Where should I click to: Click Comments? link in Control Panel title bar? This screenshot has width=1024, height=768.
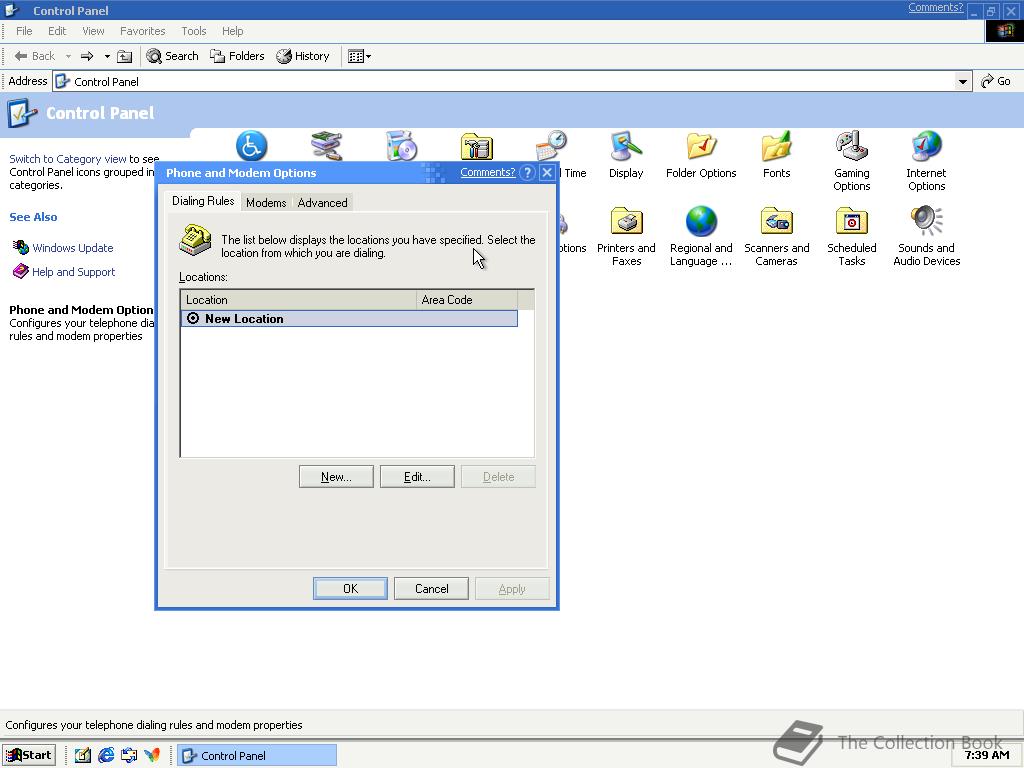[x=935, y=7]
